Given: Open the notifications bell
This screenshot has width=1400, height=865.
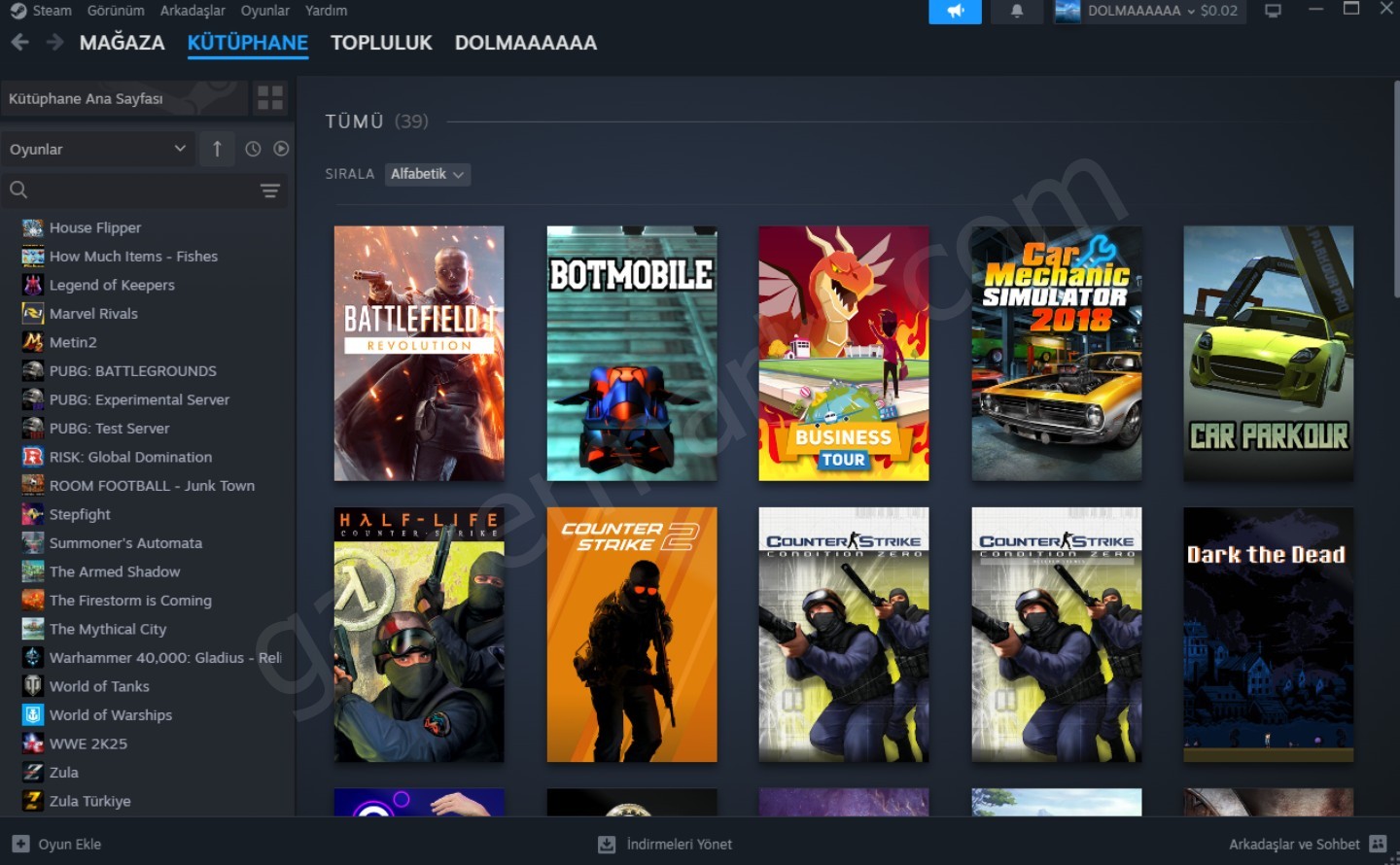Looking at the screenshot, I should click(1017, 12).
